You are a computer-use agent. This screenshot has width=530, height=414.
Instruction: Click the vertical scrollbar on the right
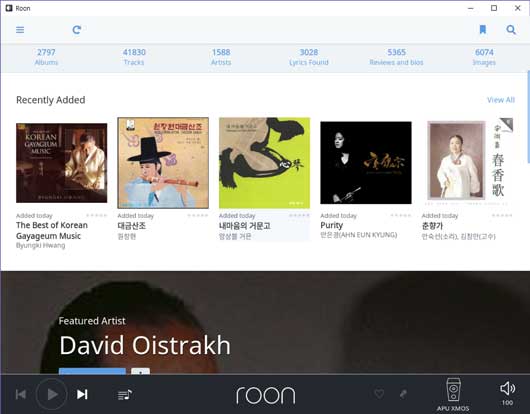coord(528,112)
